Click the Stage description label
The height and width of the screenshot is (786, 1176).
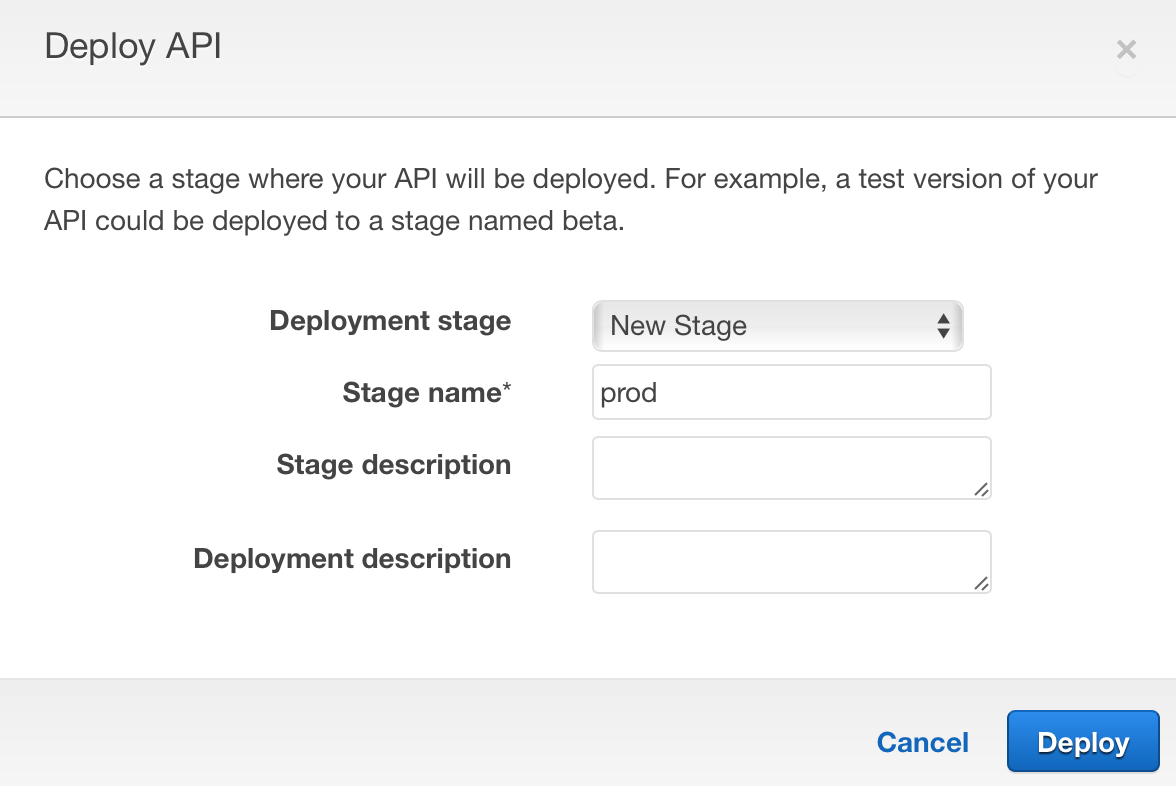(393, 464)
